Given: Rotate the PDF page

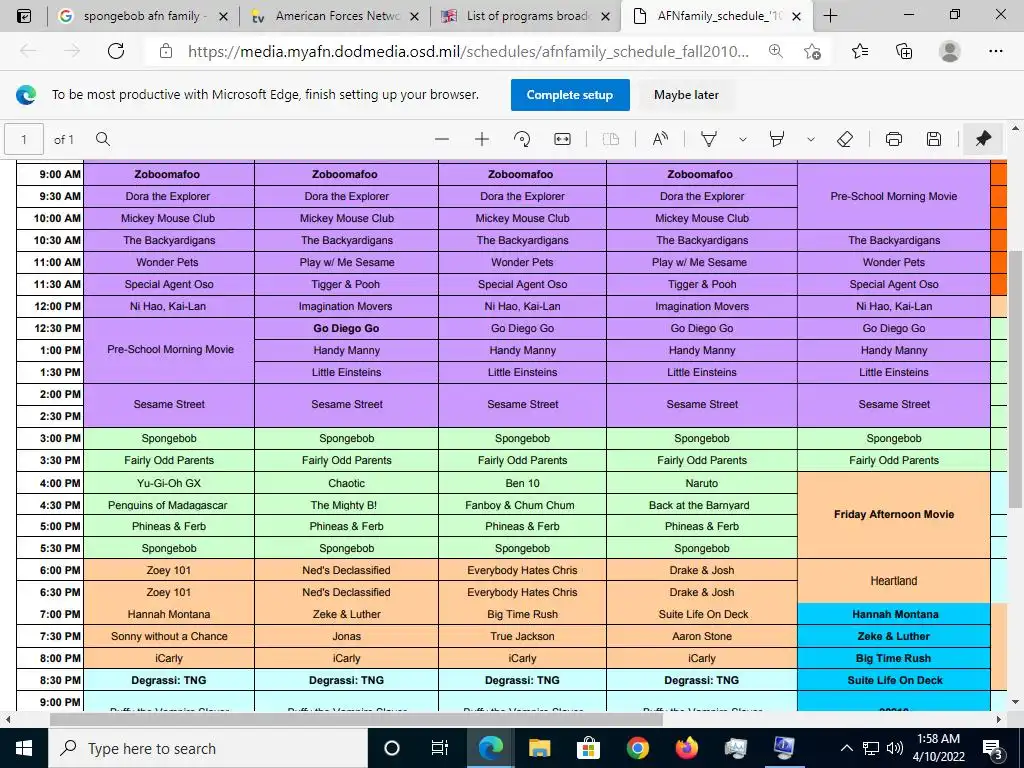Looking at the screenshot, I should tap(522, 139).
